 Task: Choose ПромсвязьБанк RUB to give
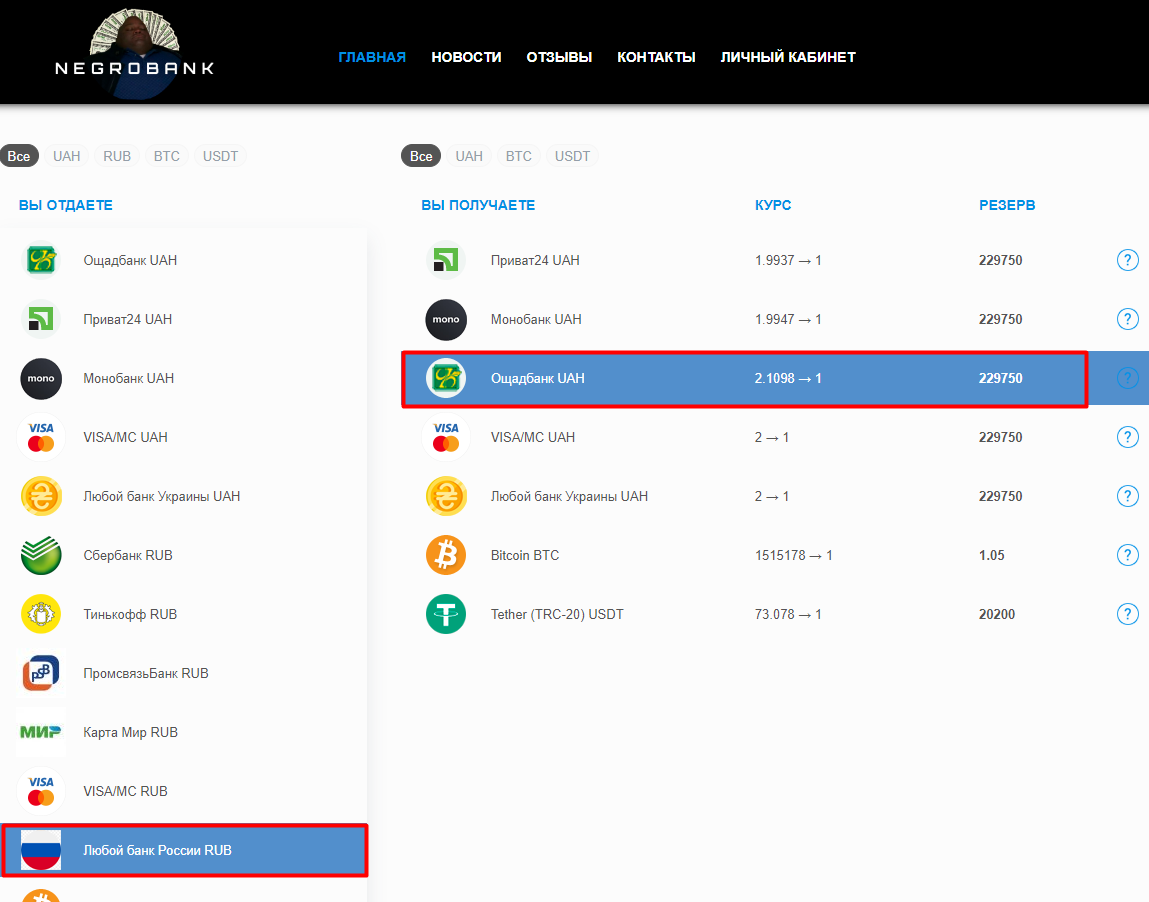[183, 673]
